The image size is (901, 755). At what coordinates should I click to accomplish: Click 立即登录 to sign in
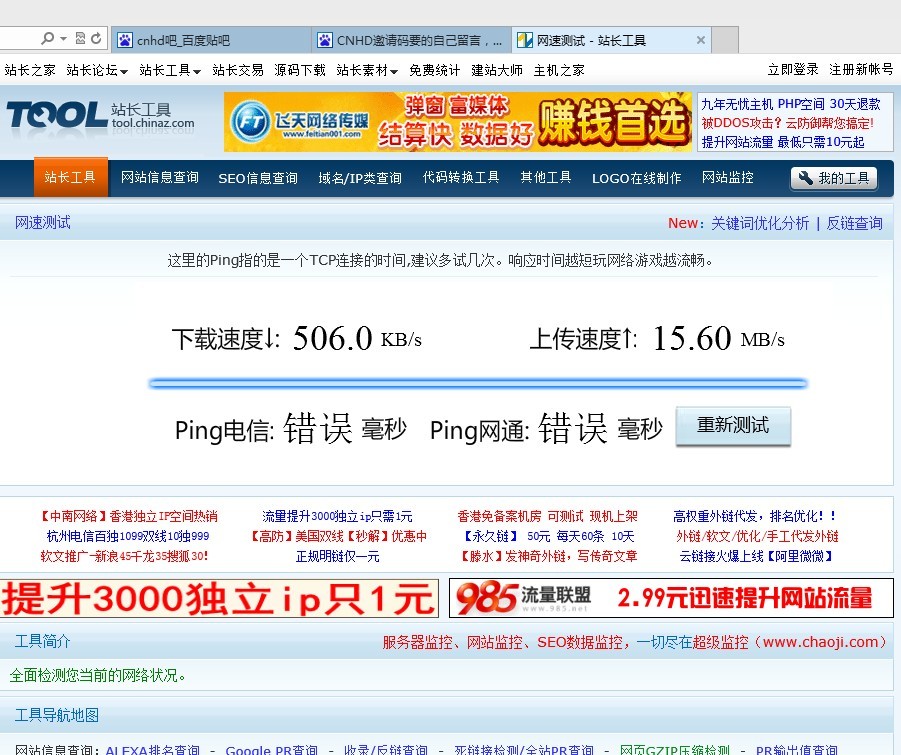coord(793,70)
